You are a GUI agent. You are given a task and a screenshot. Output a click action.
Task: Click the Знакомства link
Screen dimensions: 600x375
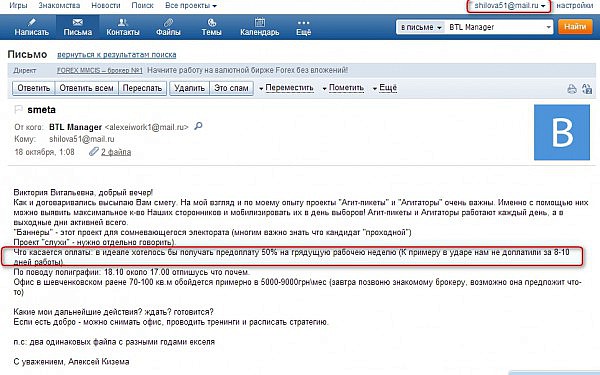point(59,5)
